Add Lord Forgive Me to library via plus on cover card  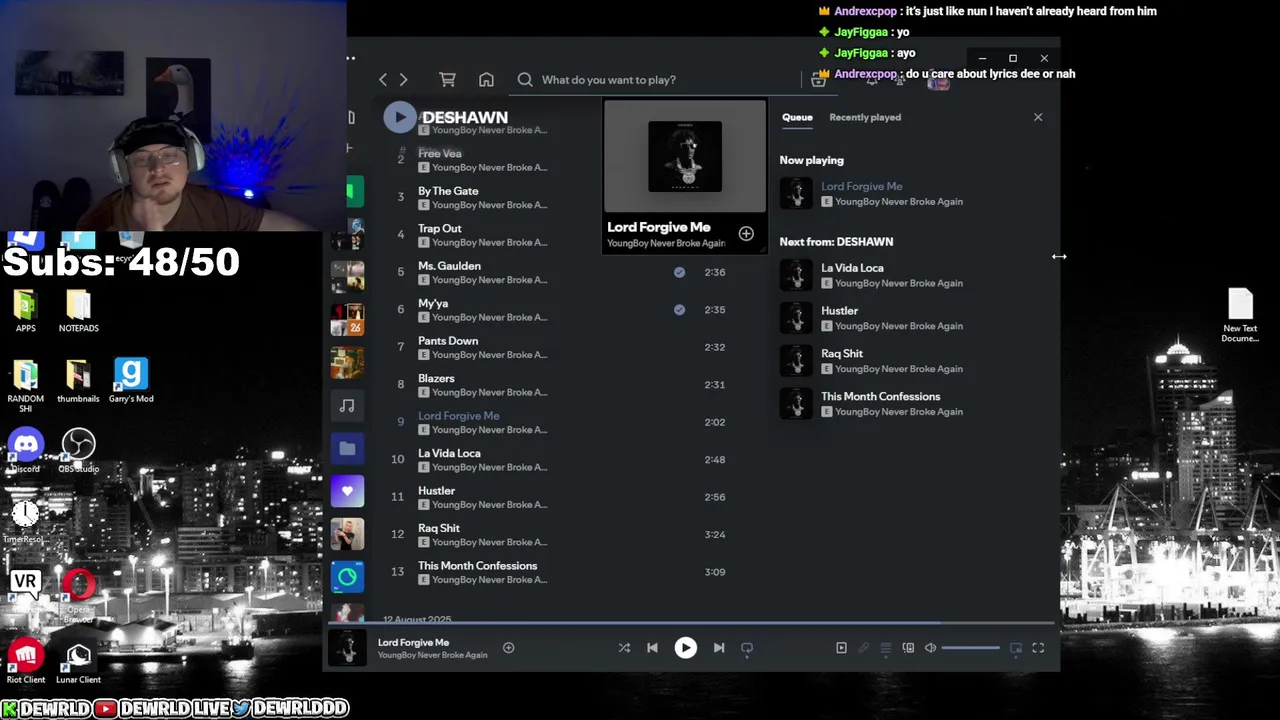pyautogui.click(x=746, y=234)
